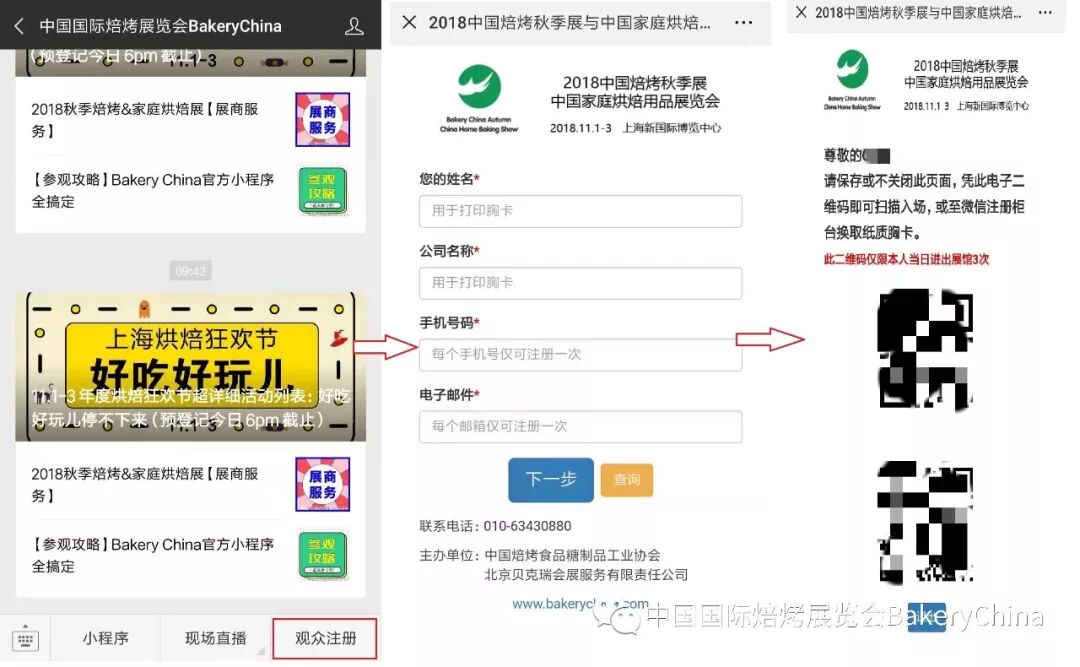Select the red notice 此二维码仅限本人当日进出展馆3次
The height and width of the screenshot is (667, 1080).
click(906, 259)
